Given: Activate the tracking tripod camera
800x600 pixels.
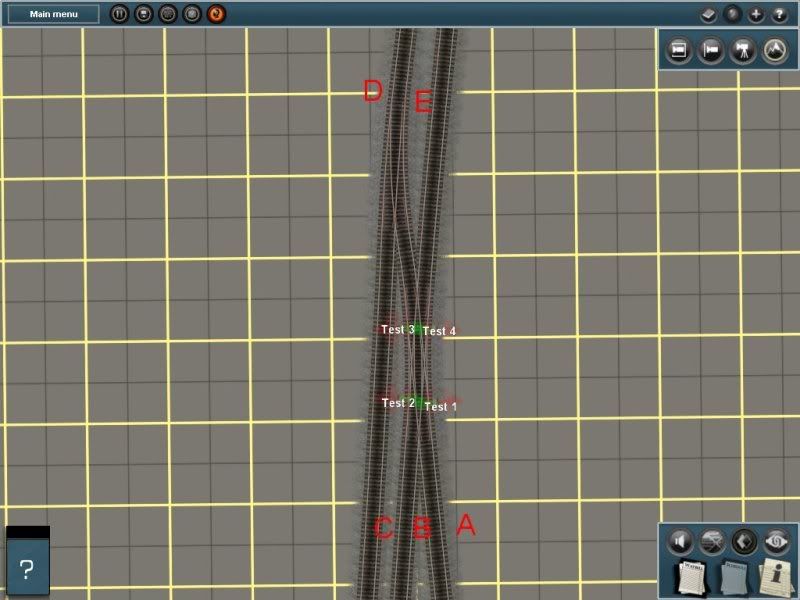Looking at the screenshot, I should pyautogui.click(x=744, y=48).
